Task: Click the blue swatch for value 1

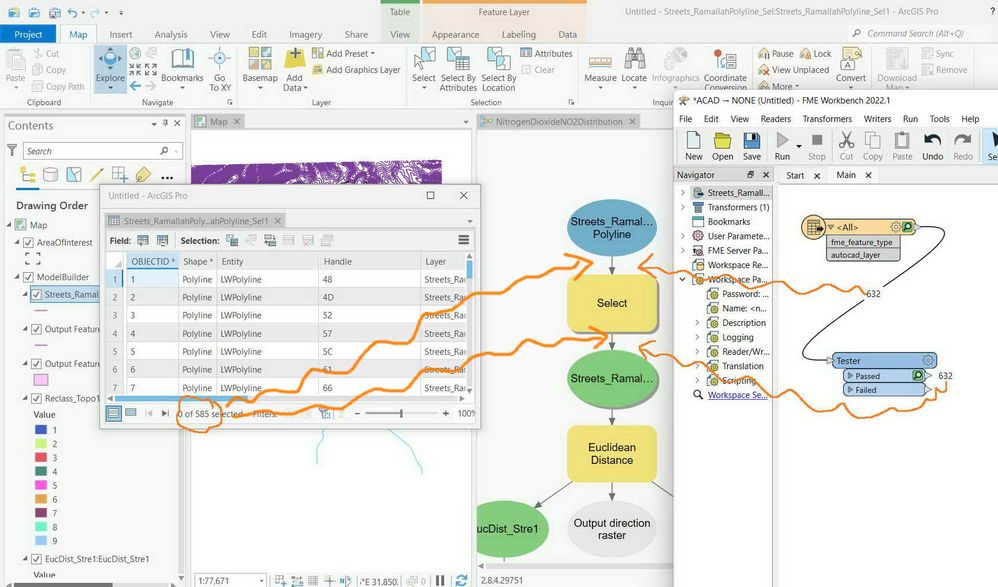Action: tap(41, 430)
